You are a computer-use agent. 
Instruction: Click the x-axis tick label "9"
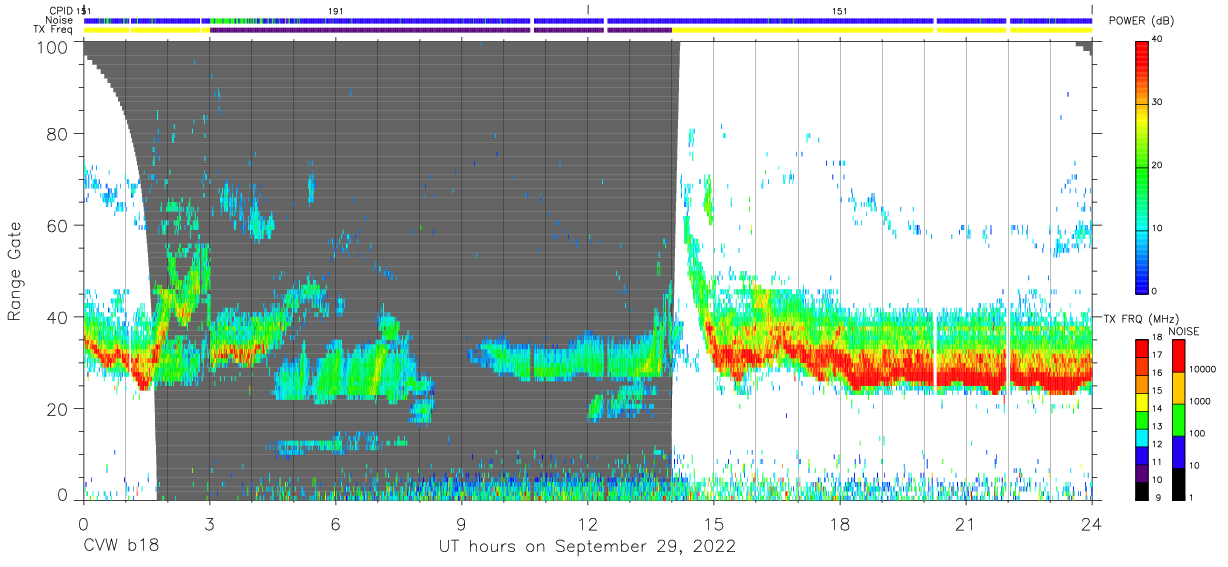(461, 523)
